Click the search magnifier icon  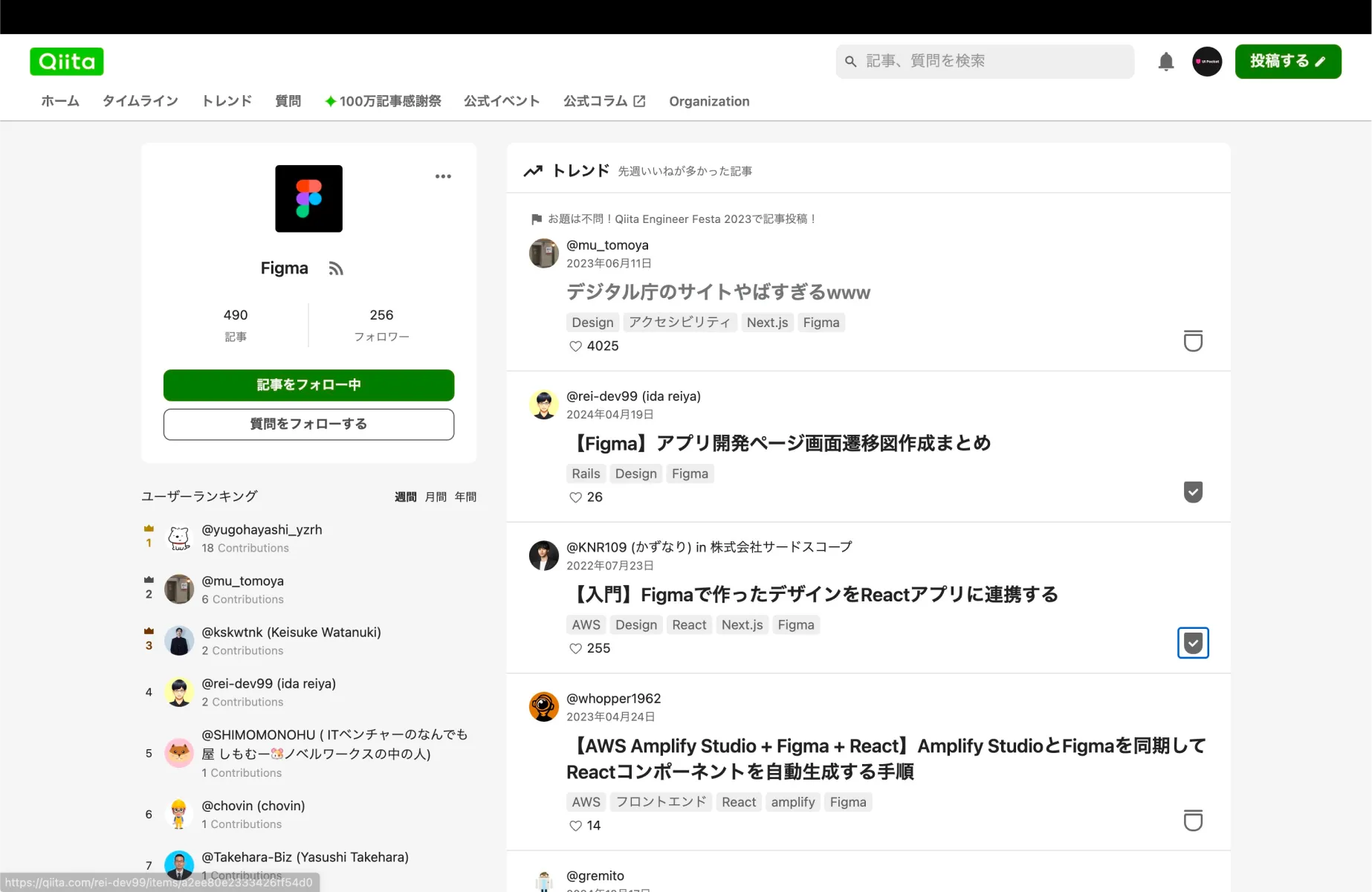851,61
